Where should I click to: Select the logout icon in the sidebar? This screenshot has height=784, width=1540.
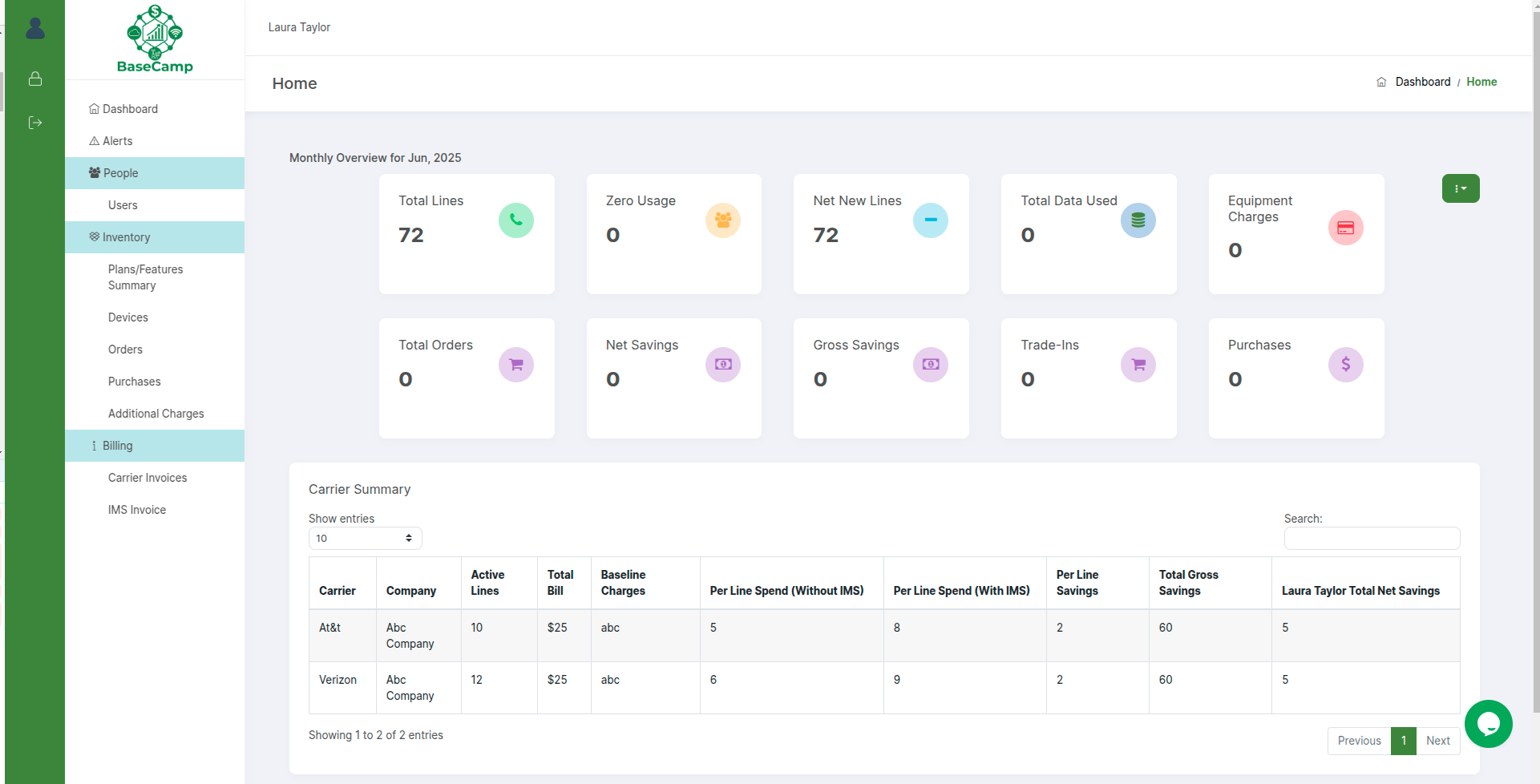34,122
